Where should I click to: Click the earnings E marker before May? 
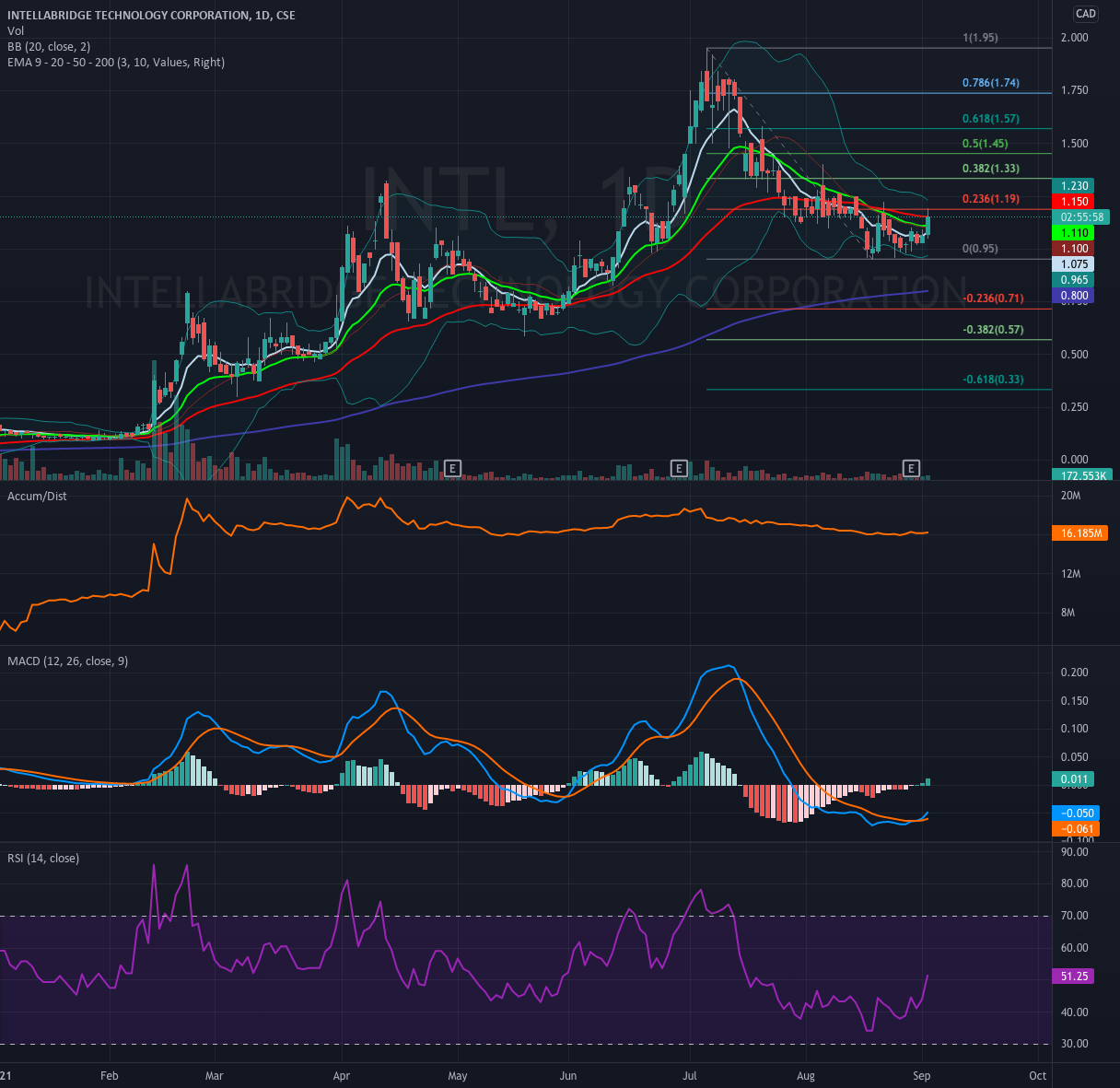[452, 469]
